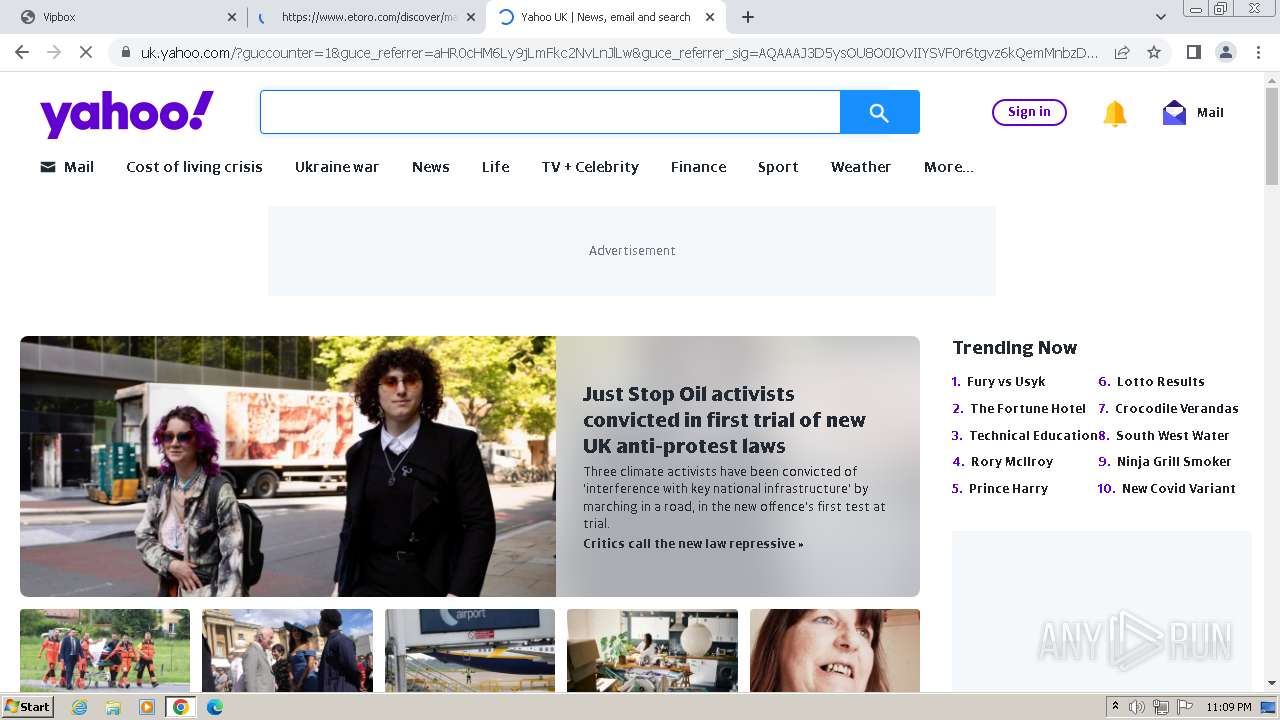This screenshot has height=720, width=1280.
Task: Open File Explorer from taskbar
Action: tap(113, 707)
